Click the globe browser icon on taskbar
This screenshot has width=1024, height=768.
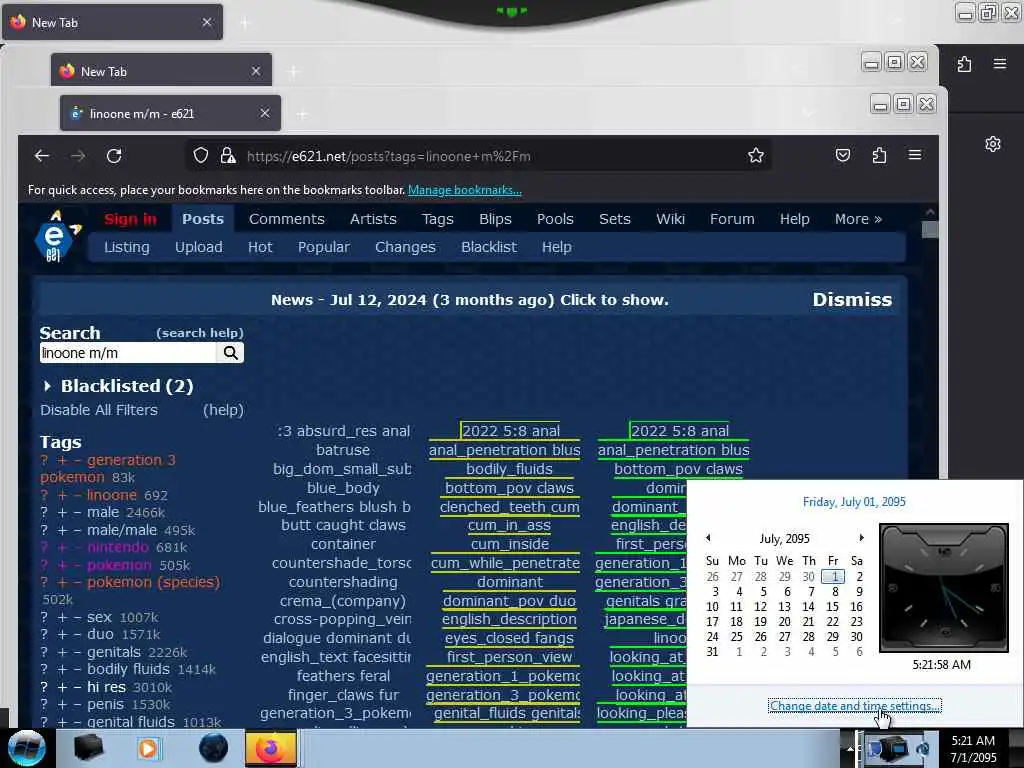pyautogui.click(x=214, y=748)
